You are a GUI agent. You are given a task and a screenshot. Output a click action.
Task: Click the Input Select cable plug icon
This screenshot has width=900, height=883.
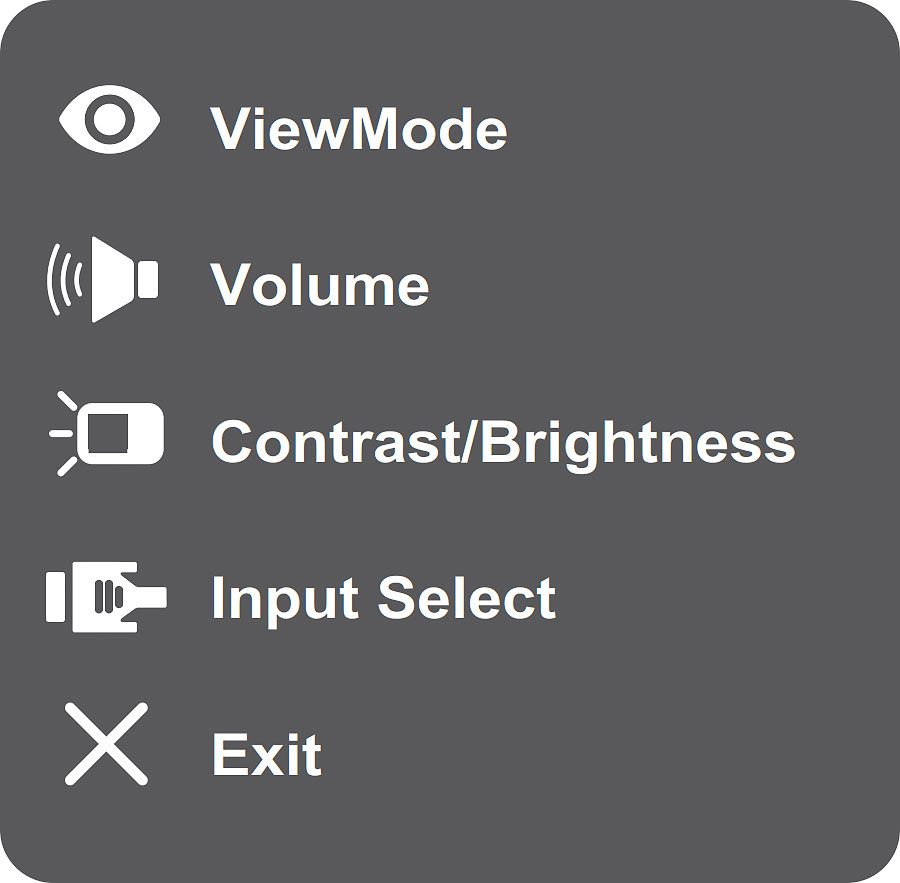pyautogui.click(x=106, y=596)
